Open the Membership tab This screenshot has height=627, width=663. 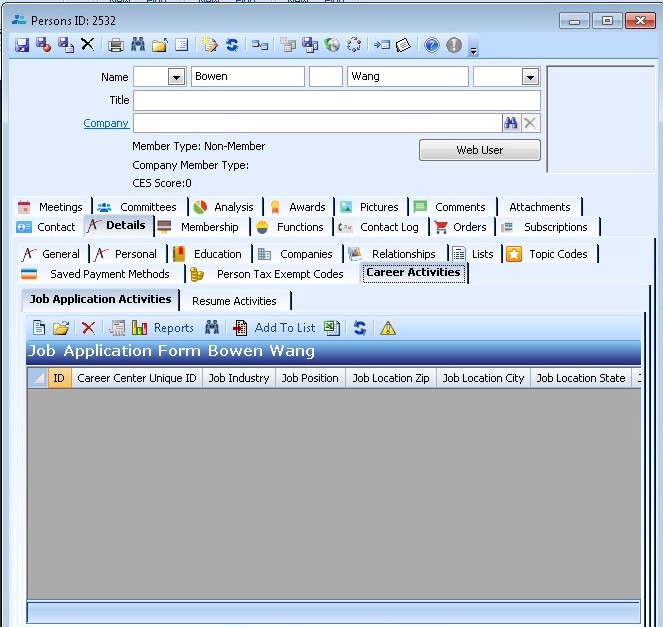[x=200, y=227]
